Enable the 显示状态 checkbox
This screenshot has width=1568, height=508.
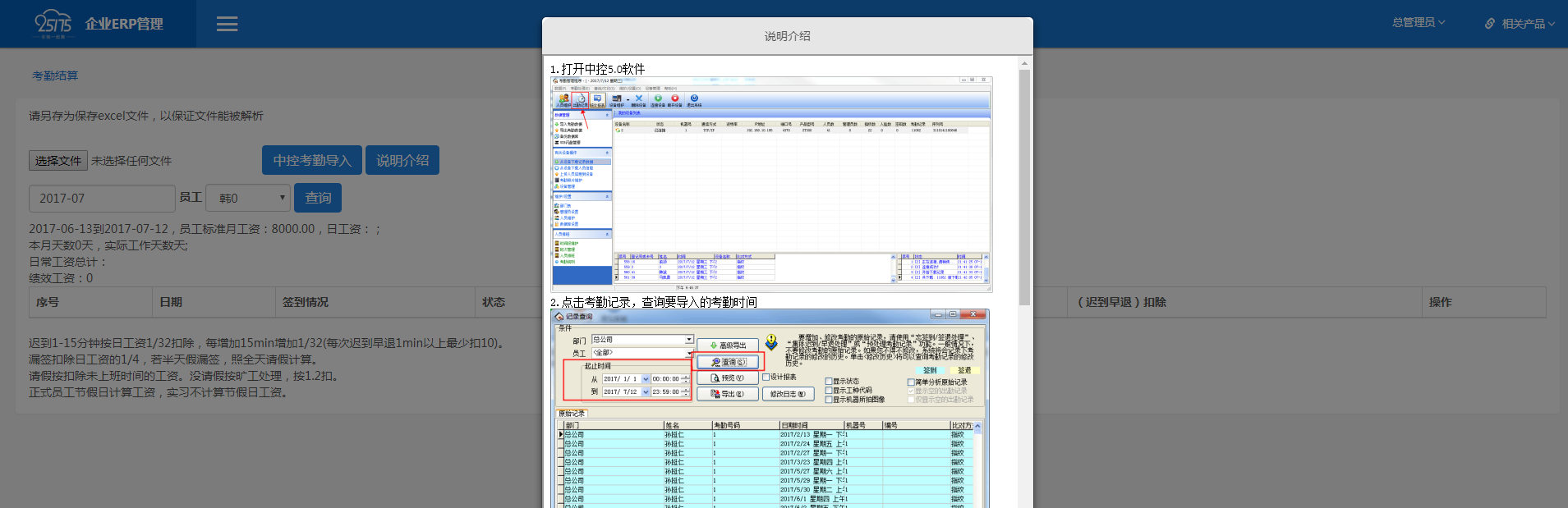828,382
